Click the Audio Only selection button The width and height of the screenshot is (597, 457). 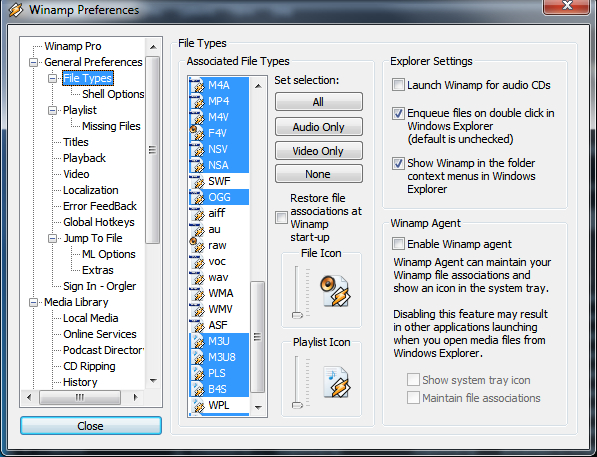pyautogui.click(x=319, y=127)
